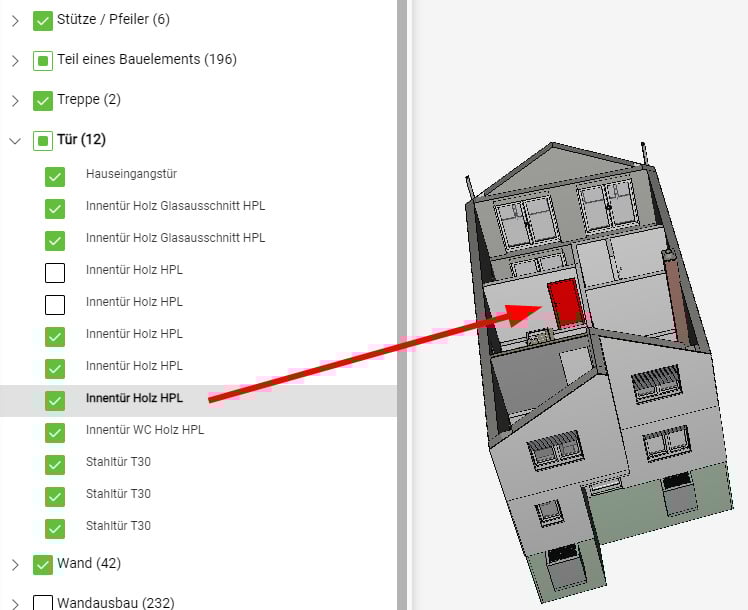Click the red highlighted door in 3D model
Viewport: 748px width, 610px height.
tap(564, 303)
